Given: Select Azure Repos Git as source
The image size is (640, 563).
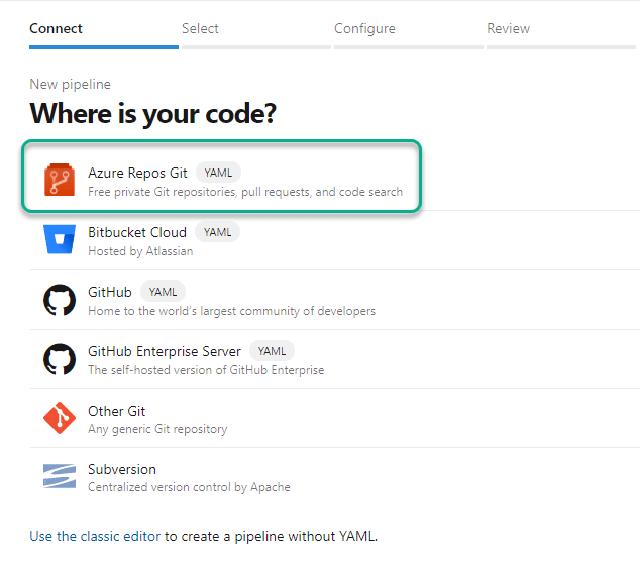Looking at the screenshot, I should [138, 173].
